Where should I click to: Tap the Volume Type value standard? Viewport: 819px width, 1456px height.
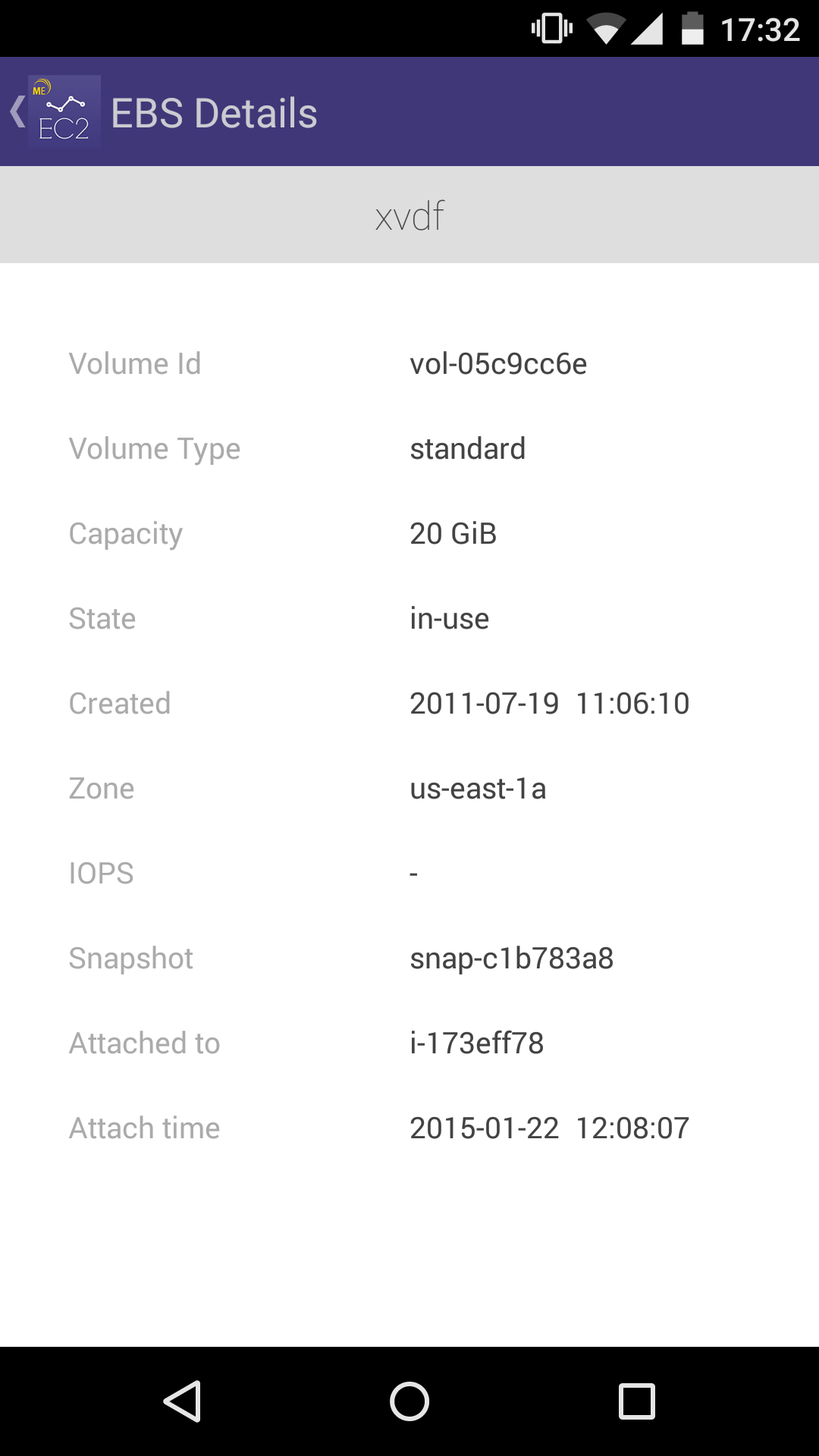(x=467, y=449)
